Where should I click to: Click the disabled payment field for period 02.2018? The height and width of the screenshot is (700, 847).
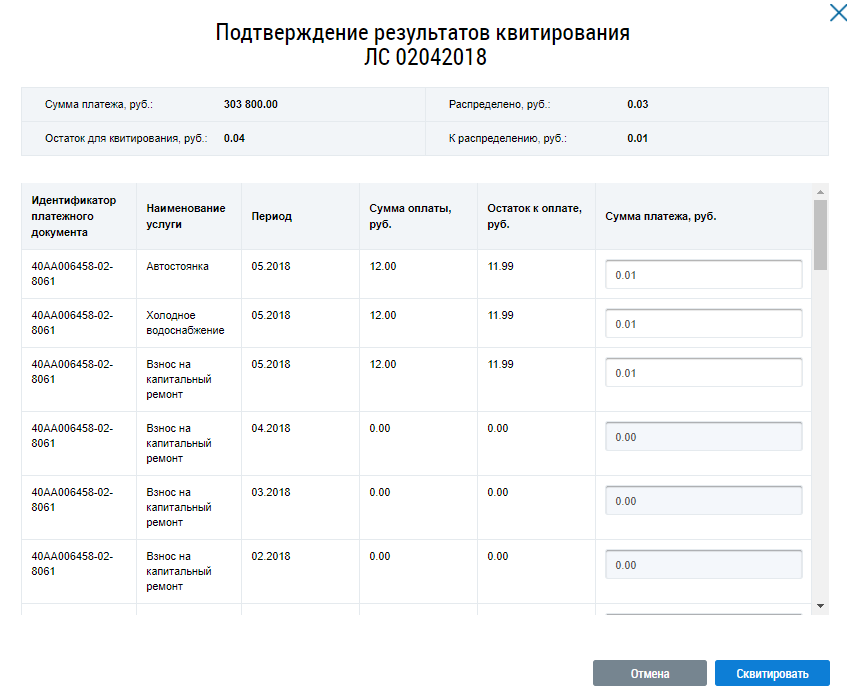click(x=703, y=565)
